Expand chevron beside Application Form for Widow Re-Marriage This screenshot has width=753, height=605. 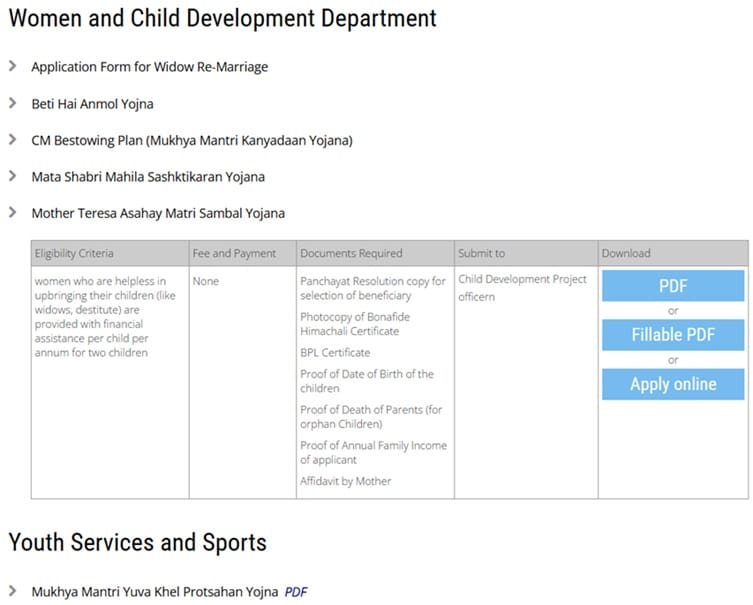(x=13, y=67)
